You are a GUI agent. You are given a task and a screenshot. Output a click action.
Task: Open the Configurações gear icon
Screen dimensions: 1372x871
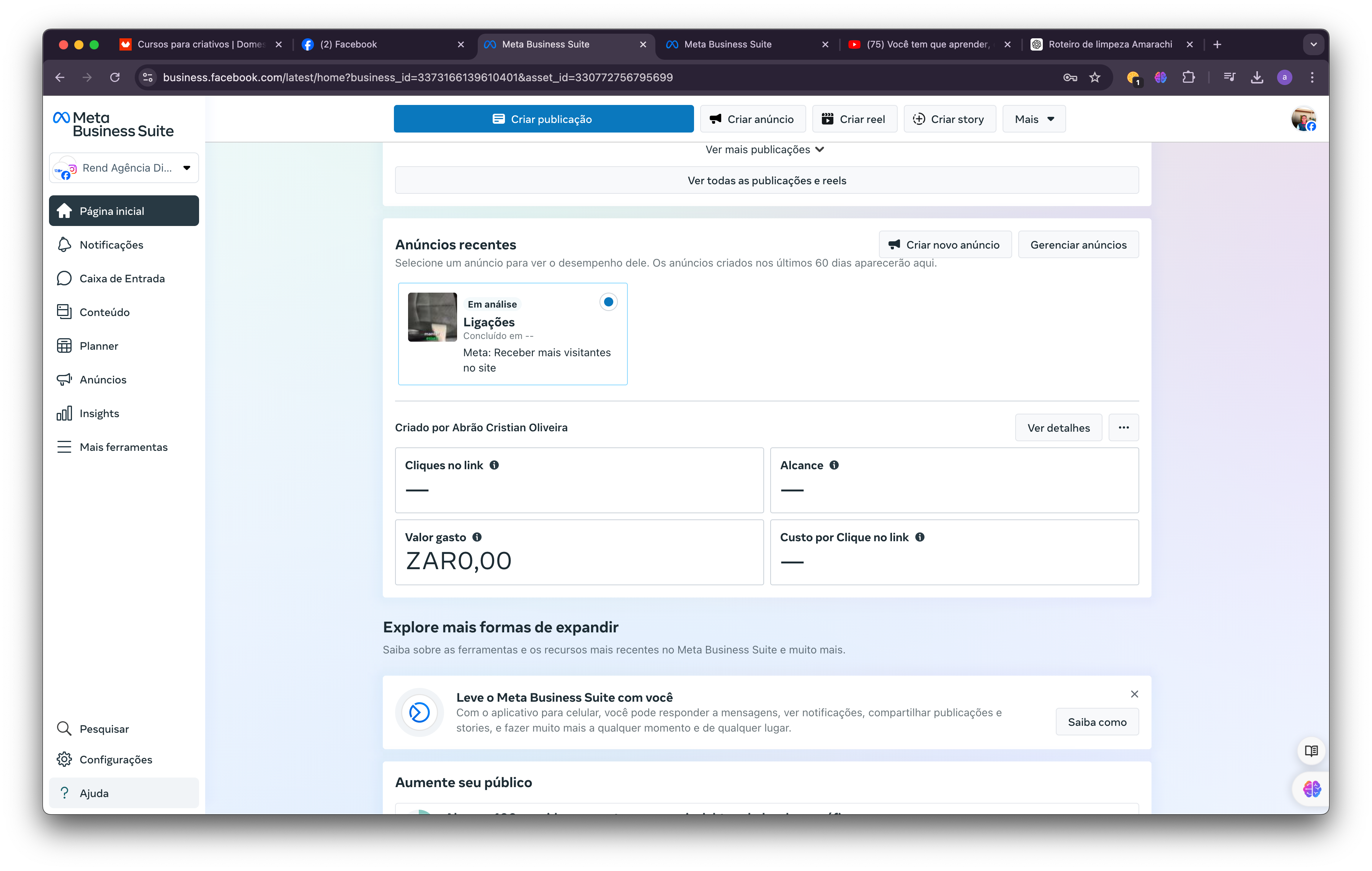pos(64,759)
